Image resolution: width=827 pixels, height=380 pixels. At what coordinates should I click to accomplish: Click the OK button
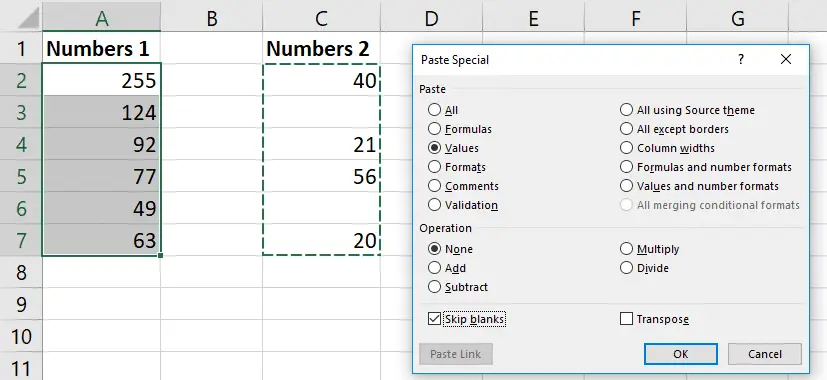(680, 354)
